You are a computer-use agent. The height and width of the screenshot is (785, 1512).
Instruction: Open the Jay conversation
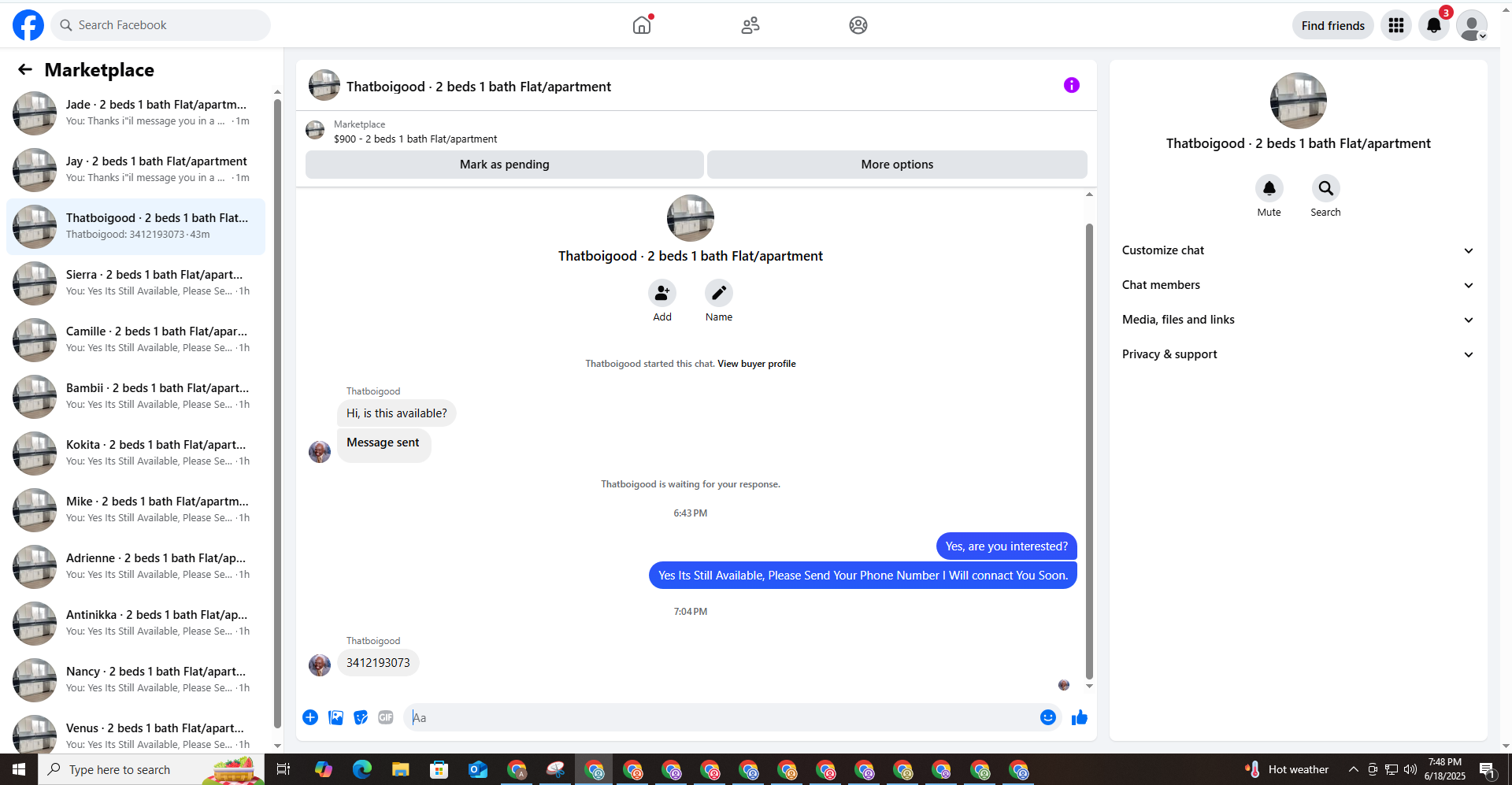(x=135, y=170)
